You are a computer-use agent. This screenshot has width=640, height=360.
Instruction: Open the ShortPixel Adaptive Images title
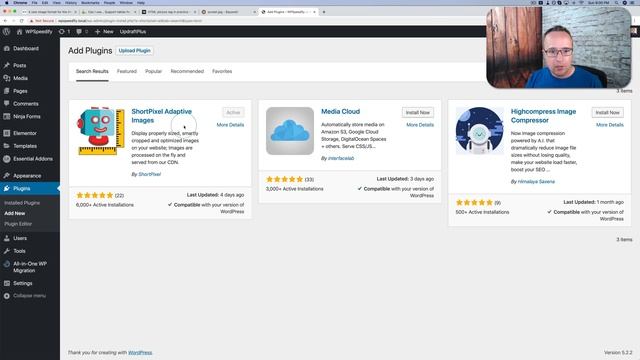[x=162, y=116]
